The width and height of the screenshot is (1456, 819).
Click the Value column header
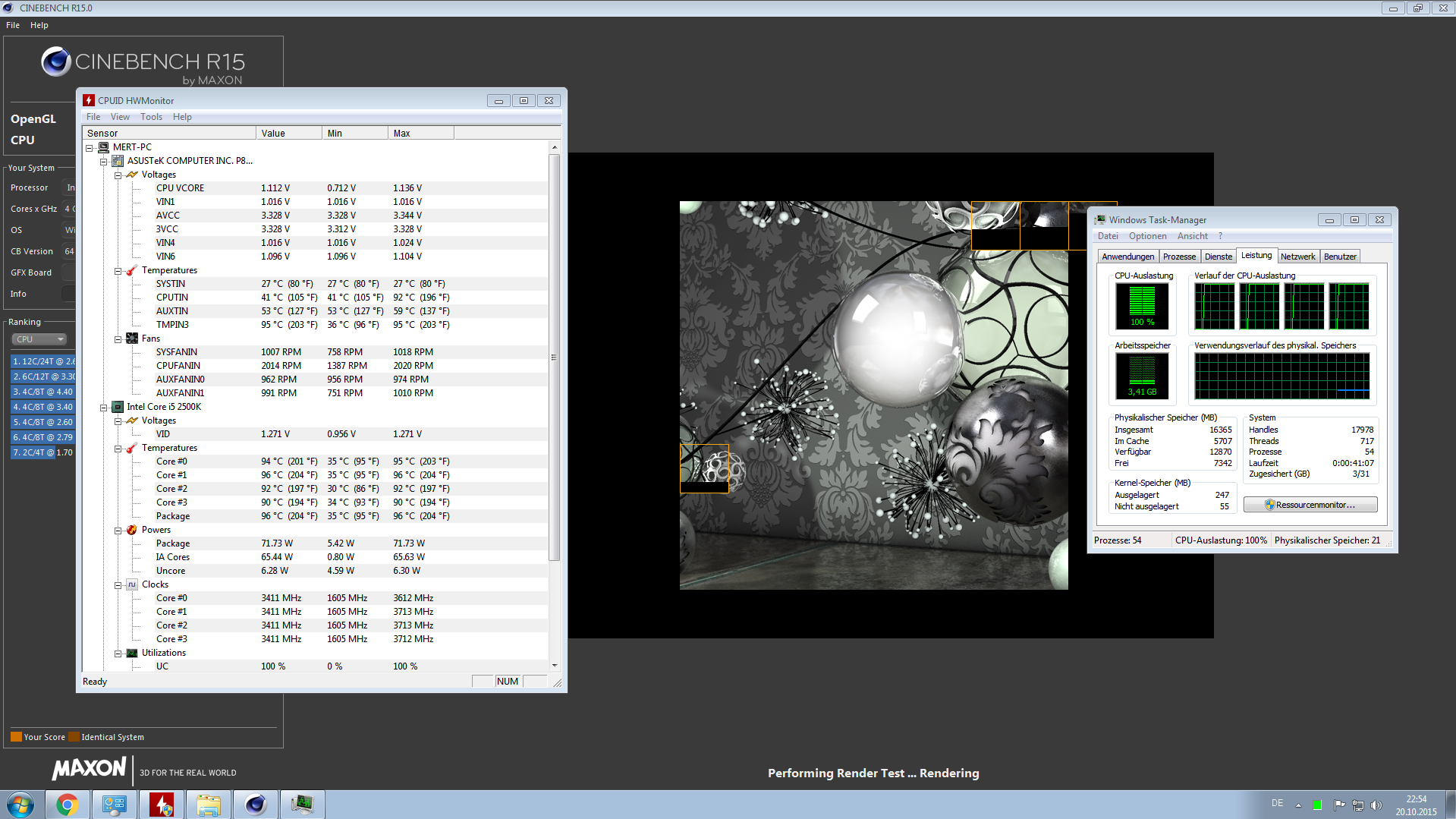pyautogui.click(x=289, y=134)
